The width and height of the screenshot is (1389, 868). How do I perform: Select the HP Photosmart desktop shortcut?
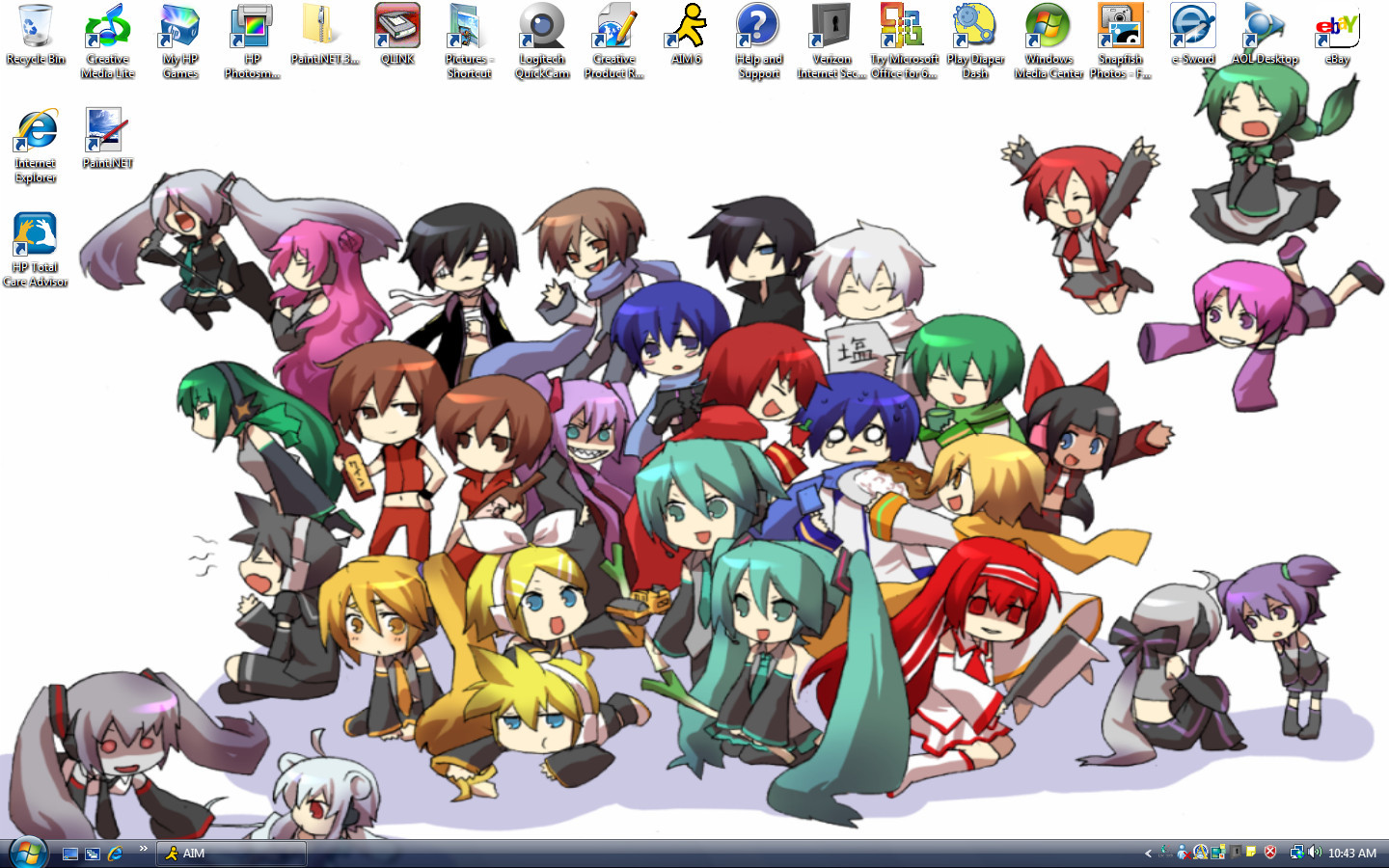[252, 41]
